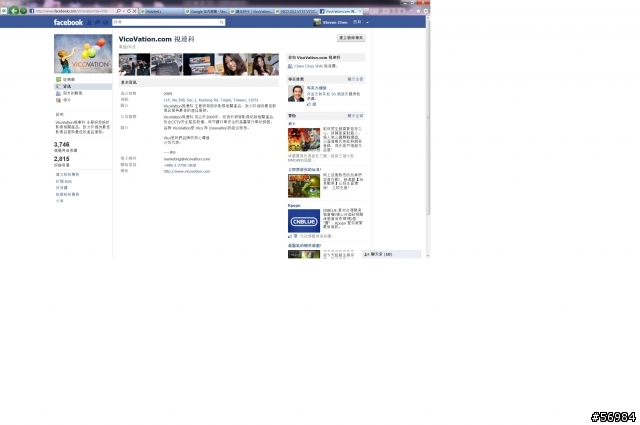The height and width of the screenshot is (425, 640).
Task: Click Show All in the recommended pages header
Action: pyautogui.click(x=355, y=79)
